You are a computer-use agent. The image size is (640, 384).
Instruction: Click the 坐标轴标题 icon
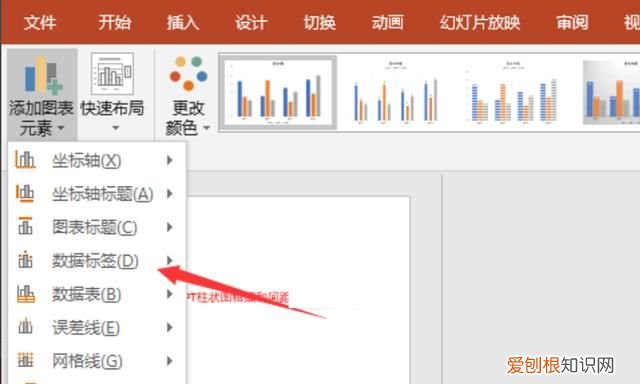coord(25,193)
